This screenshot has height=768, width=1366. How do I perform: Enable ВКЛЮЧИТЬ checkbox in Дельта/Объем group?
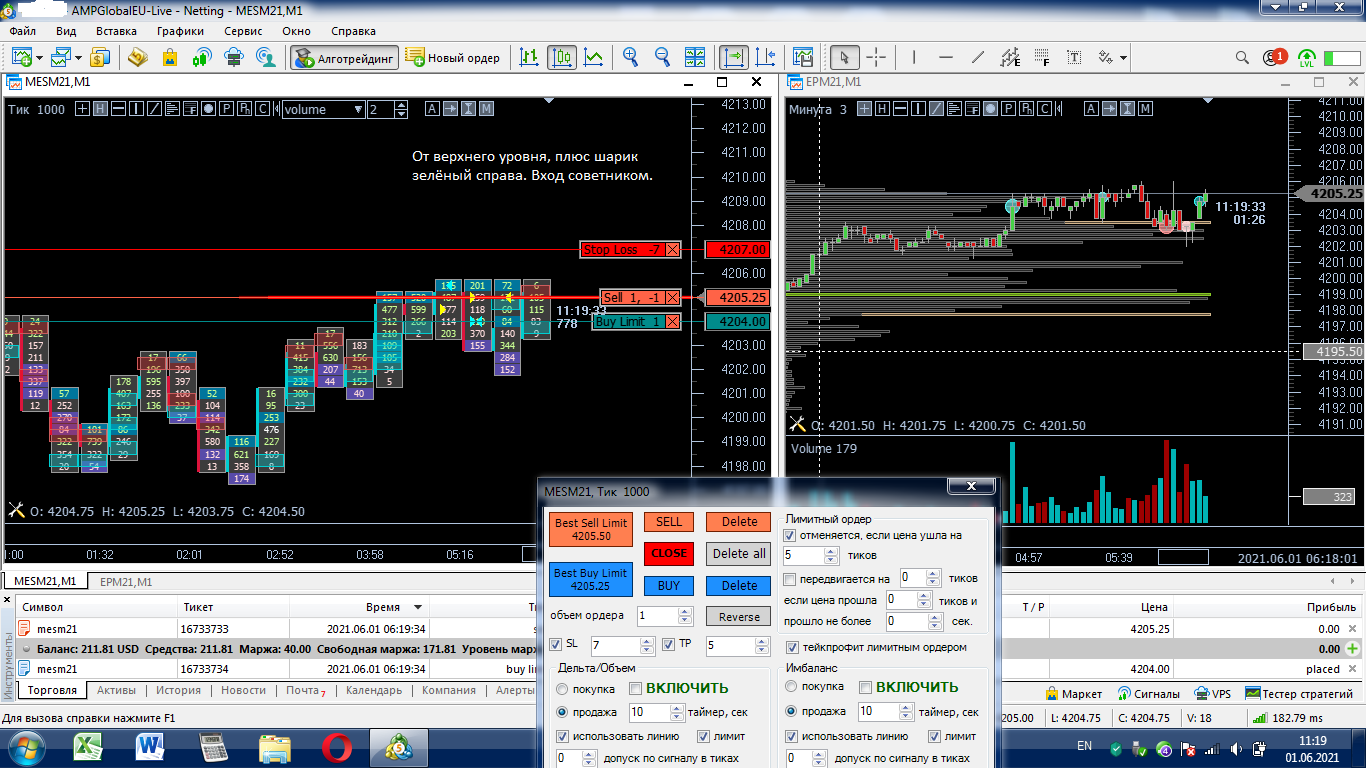[x=636, y=688]
